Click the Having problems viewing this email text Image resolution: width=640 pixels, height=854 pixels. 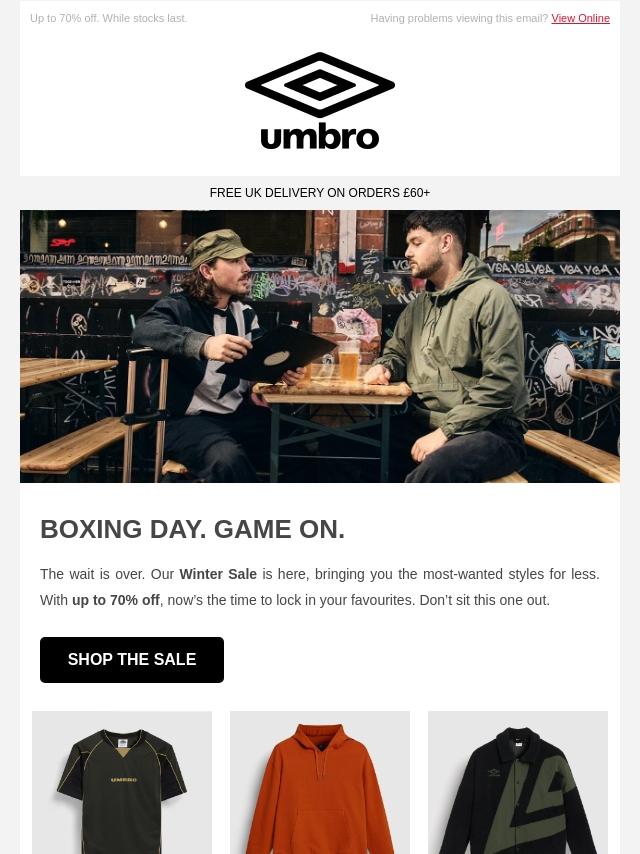pos(459,18)
